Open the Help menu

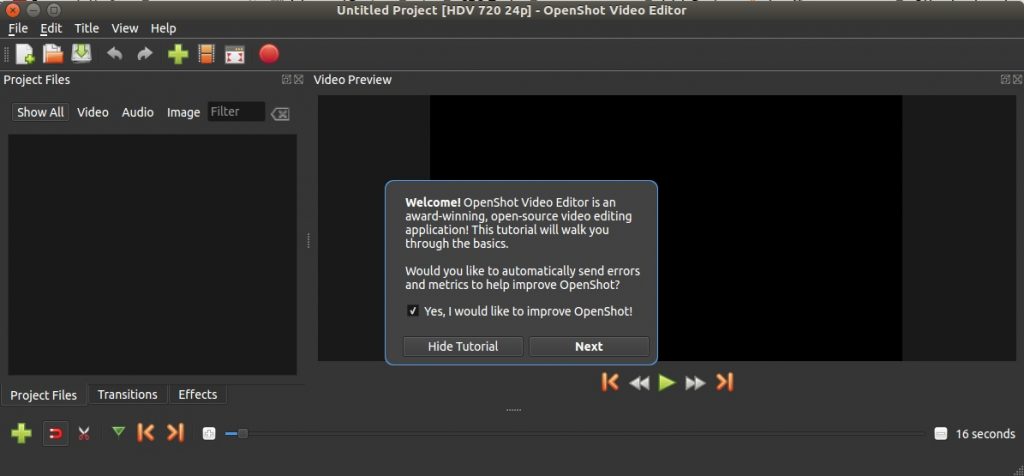coord(163,28)
